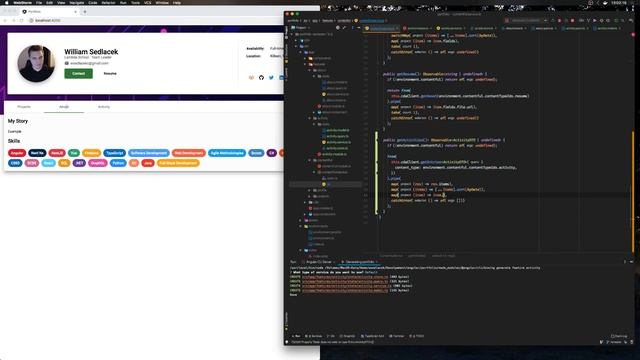
Task: Open the Twitter profile icon
Action: tap(271, 78)
